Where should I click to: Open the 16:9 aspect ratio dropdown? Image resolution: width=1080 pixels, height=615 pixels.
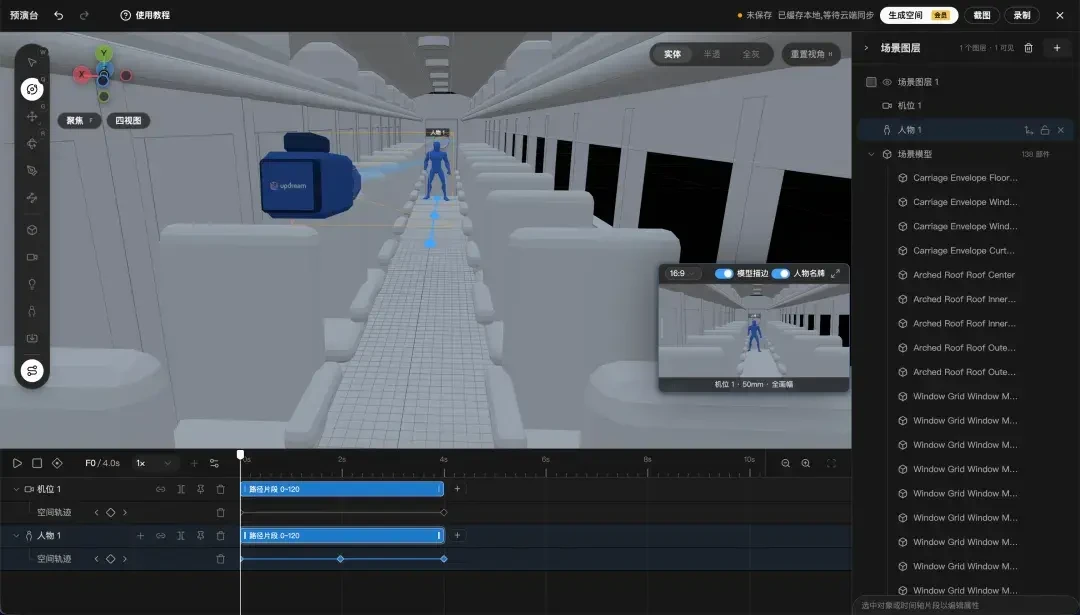coord(682,273)
